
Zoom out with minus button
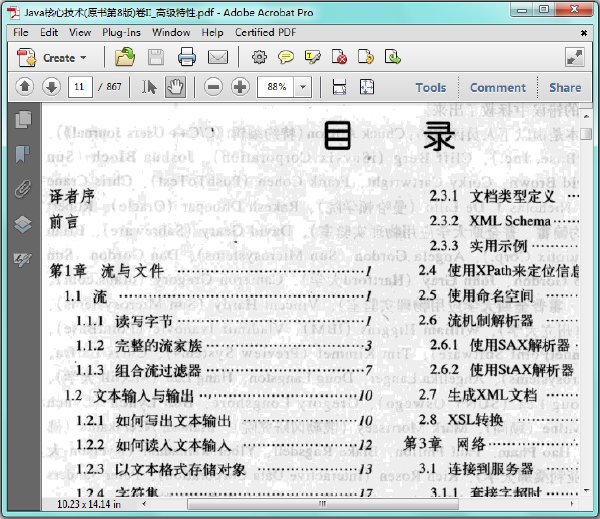213,87
